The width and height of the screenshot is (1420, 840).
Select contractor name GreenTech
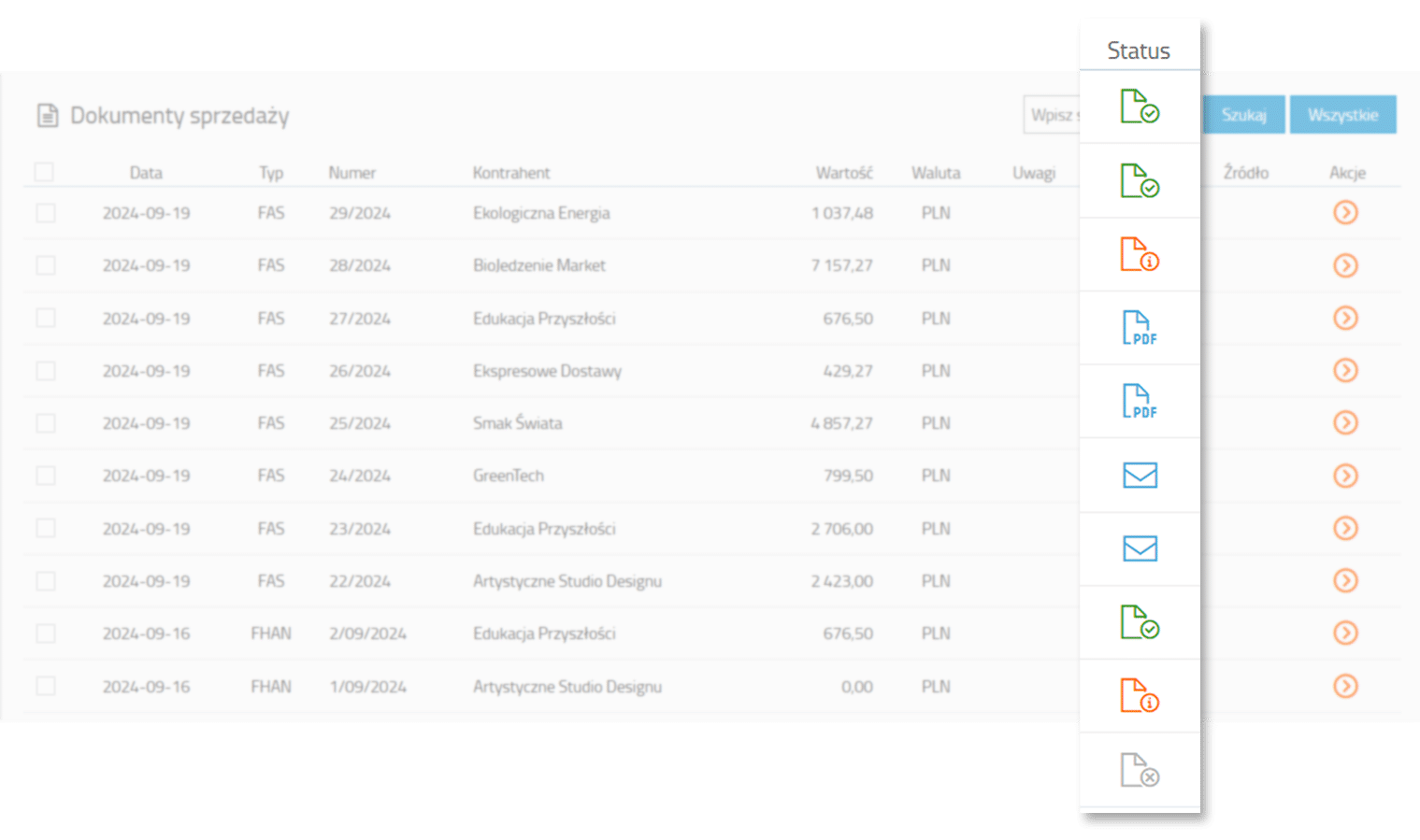coord(509,476)
